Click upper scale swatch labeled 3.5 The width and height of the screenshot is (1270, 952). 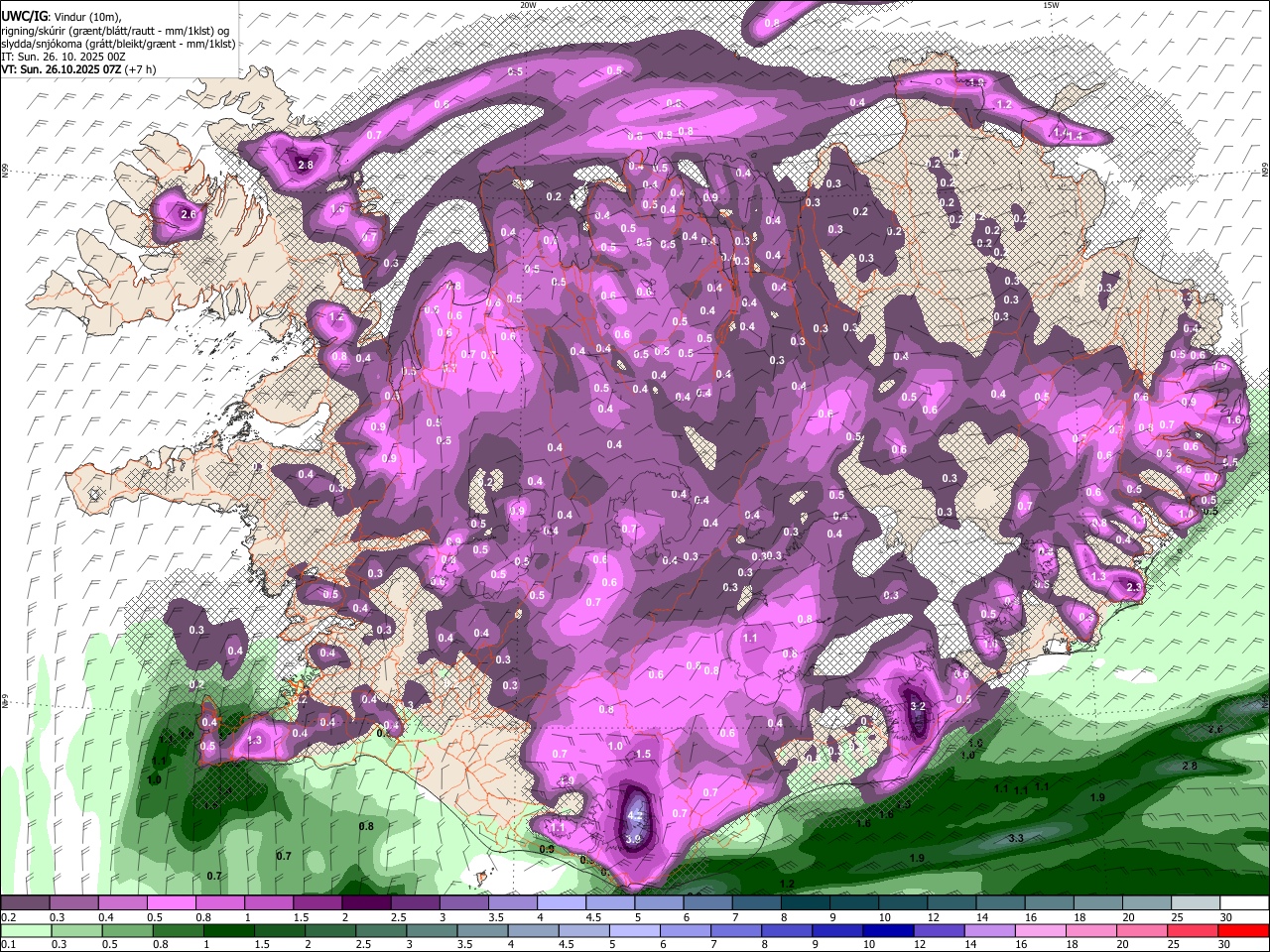click(512, 902)
